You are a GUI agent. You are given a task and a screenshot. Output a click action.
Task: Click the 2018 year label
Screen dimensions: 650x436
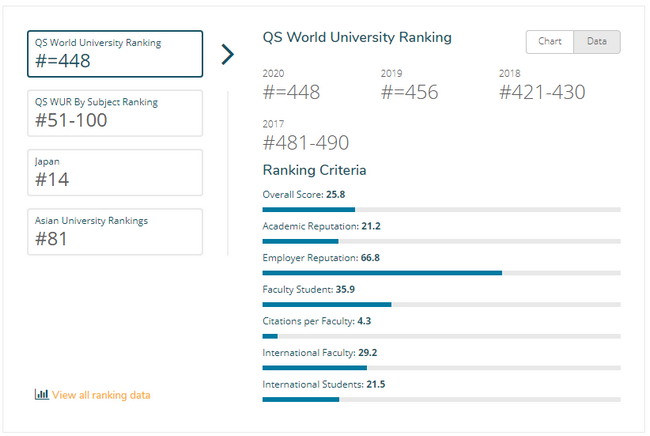tap(509, 73)
